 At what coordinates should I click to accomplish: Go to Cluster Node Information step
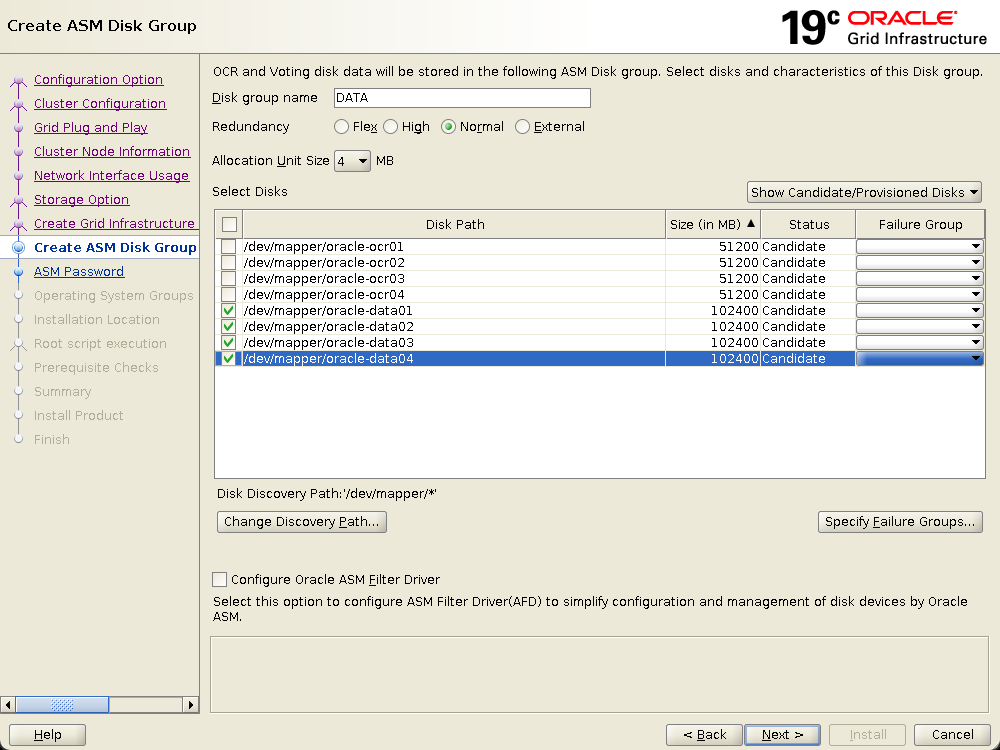click(111, 152)
